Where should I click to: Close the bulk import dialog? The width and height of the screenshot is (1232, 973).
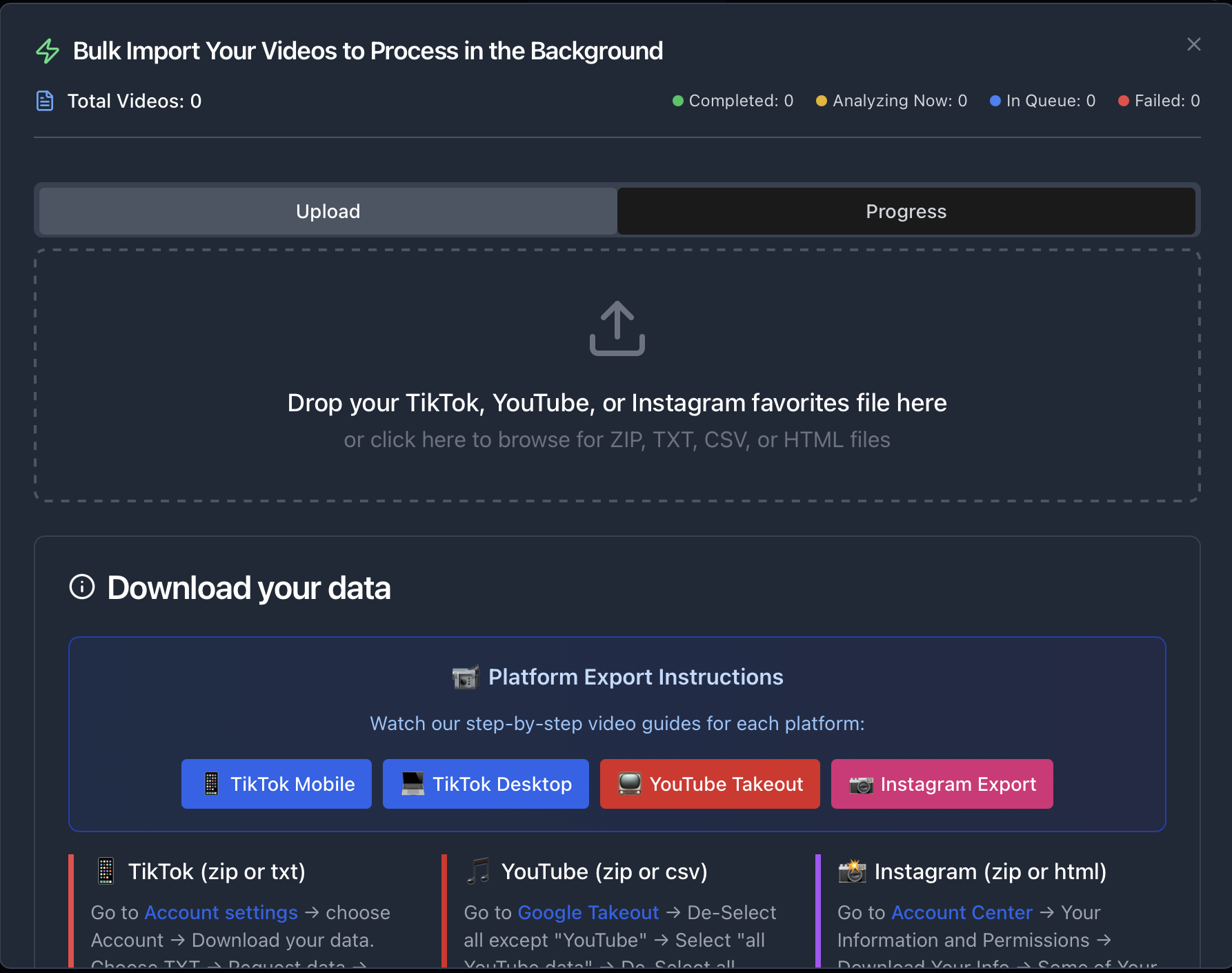point(1194,44)
